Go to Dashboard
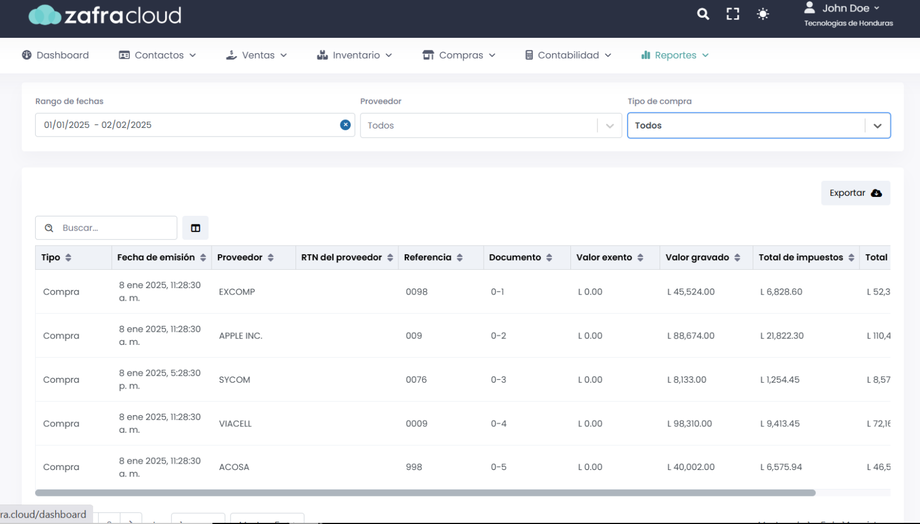This screenshot has height=524, width=920. [x=55, y=55]
